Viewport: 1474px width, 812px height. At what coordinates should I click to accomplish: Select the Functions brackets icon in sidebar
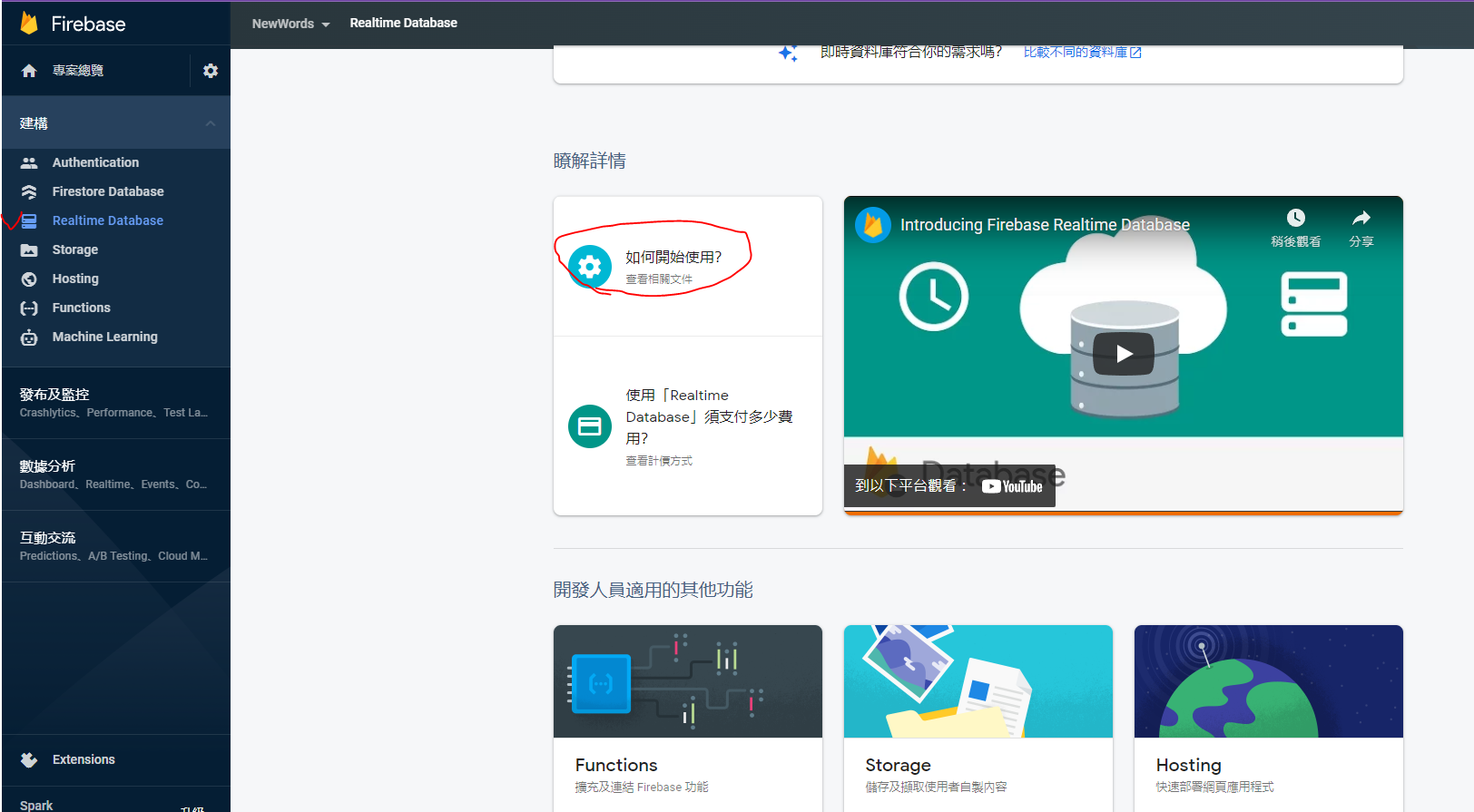click(29, 308)
